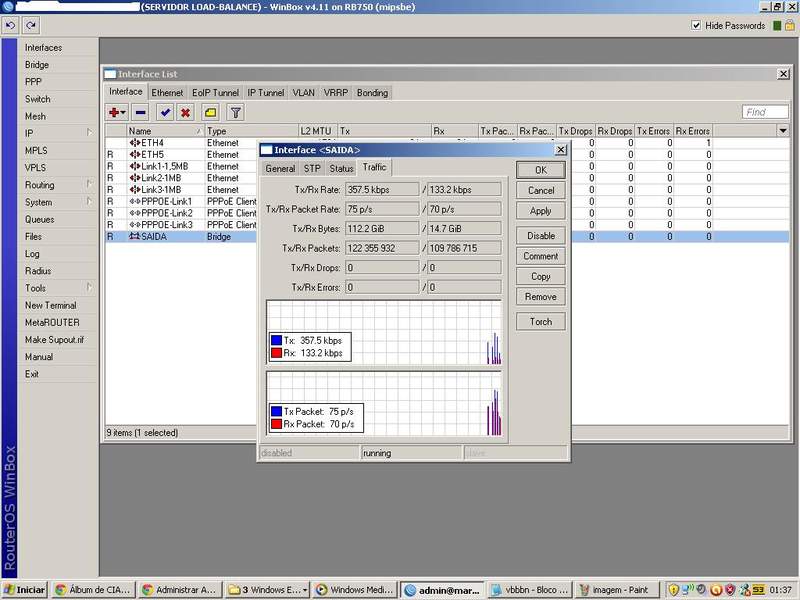Click the blue Tx Packet color swatch
The width and height of the screenshot is (800, 600).
[277, 411]
